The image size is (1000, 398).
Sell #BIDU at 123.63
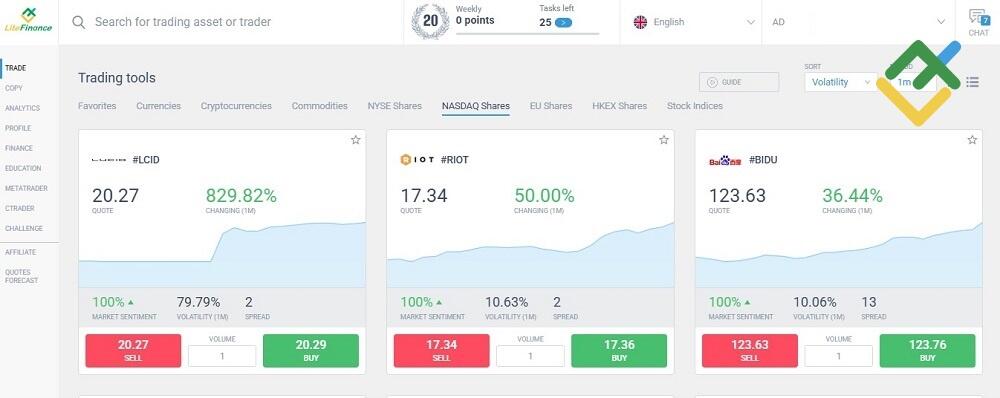point(749,351)
